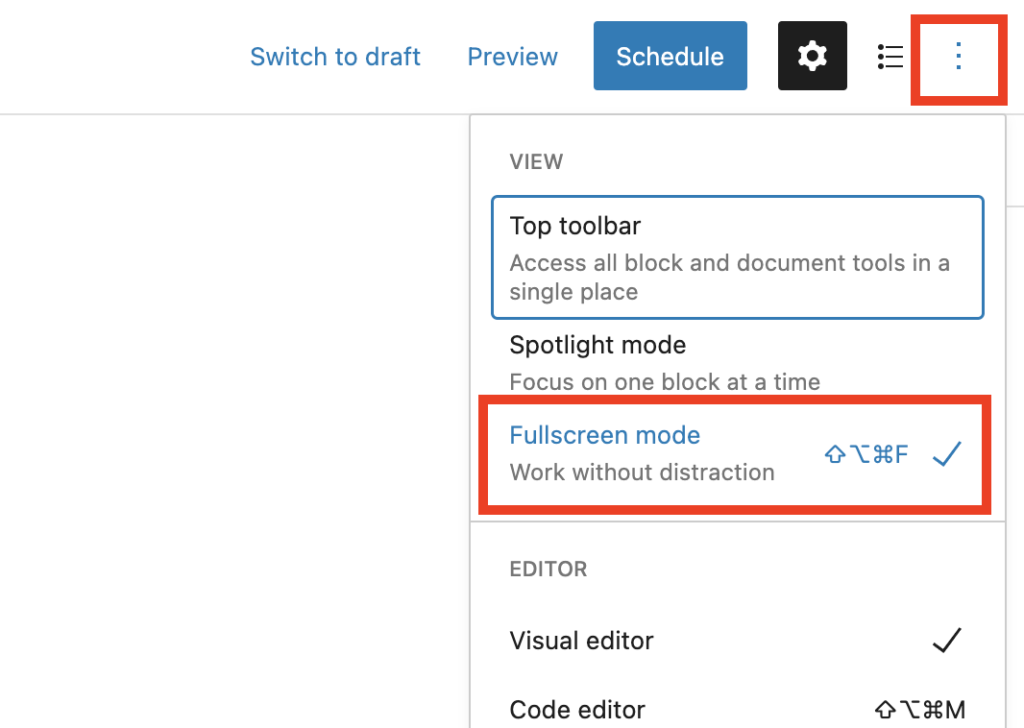Toggle the Top toolbar option
Screen dimensions: 1024x728
[737, 257]
